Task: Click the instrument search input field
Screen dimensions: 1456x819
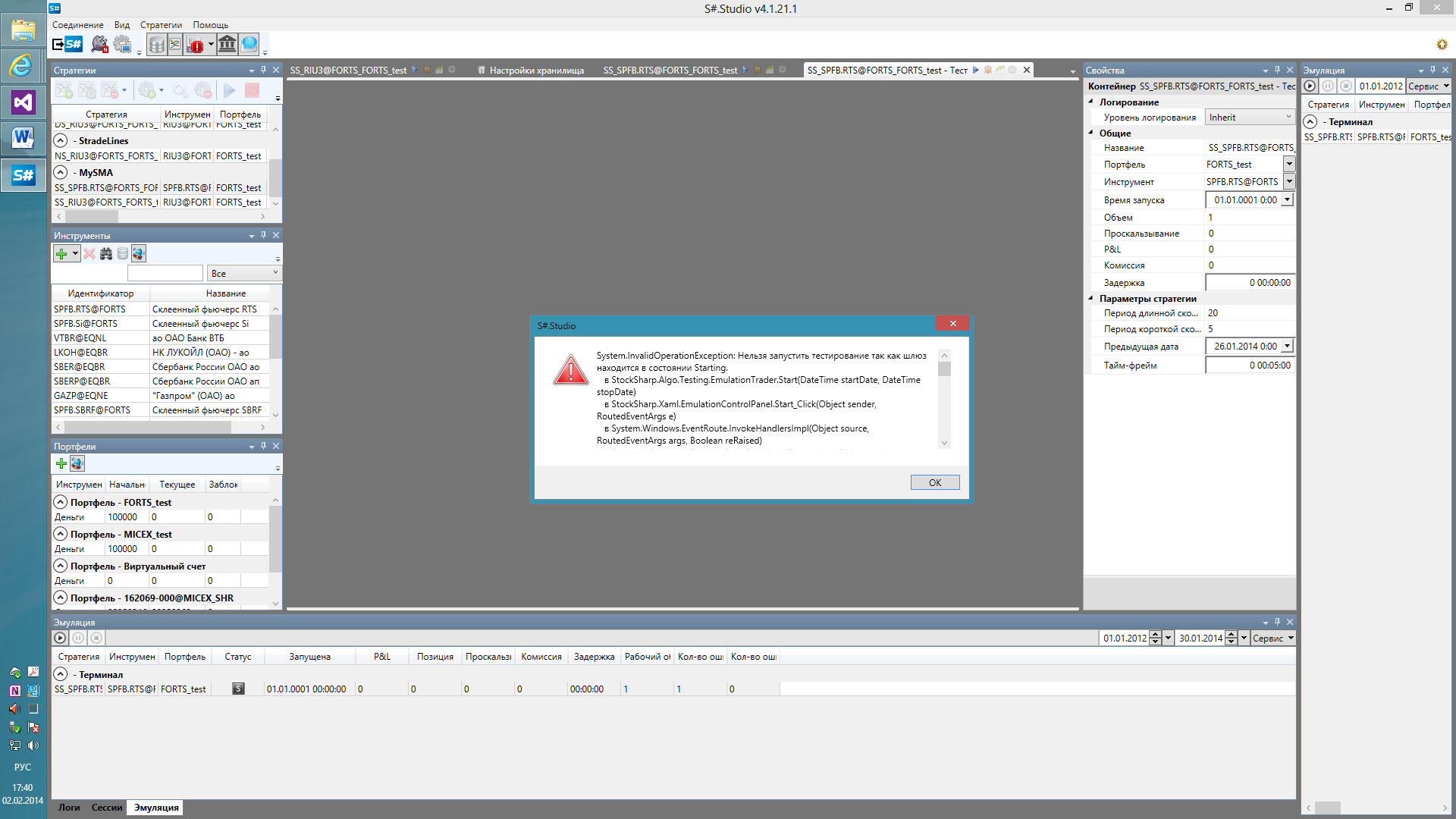Action: click(165, 273)
